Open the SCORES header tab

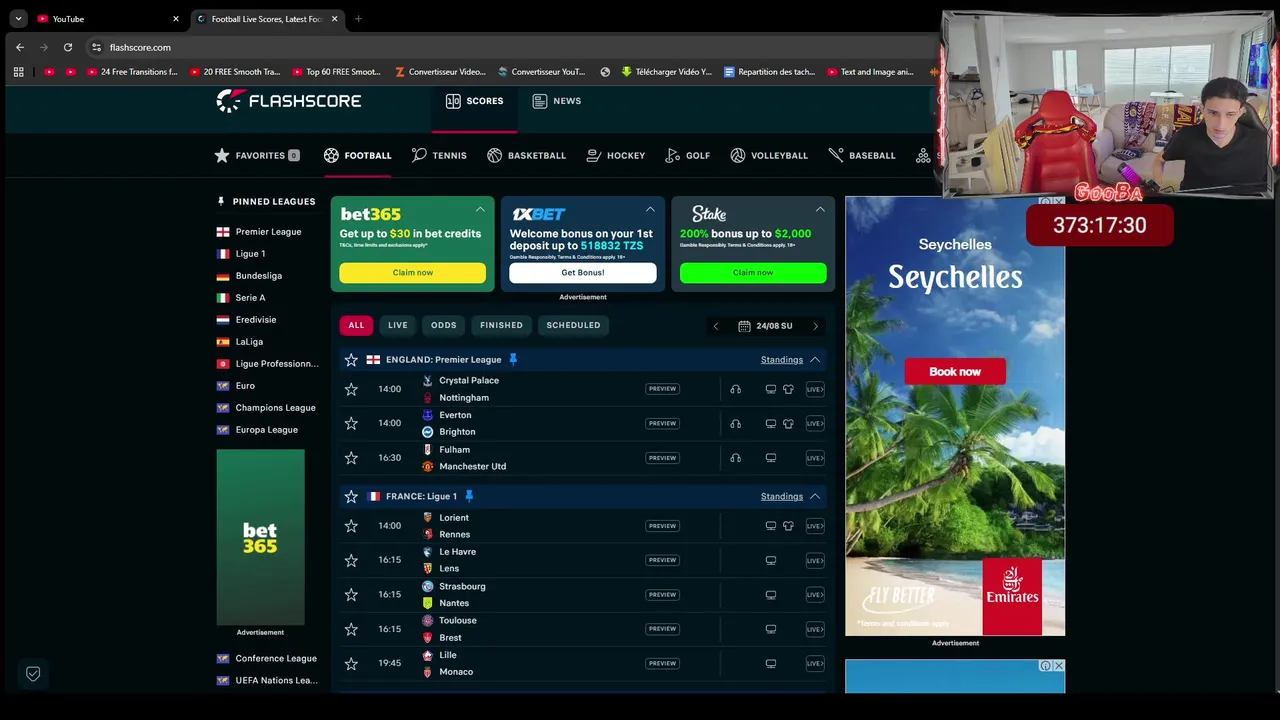474,101
